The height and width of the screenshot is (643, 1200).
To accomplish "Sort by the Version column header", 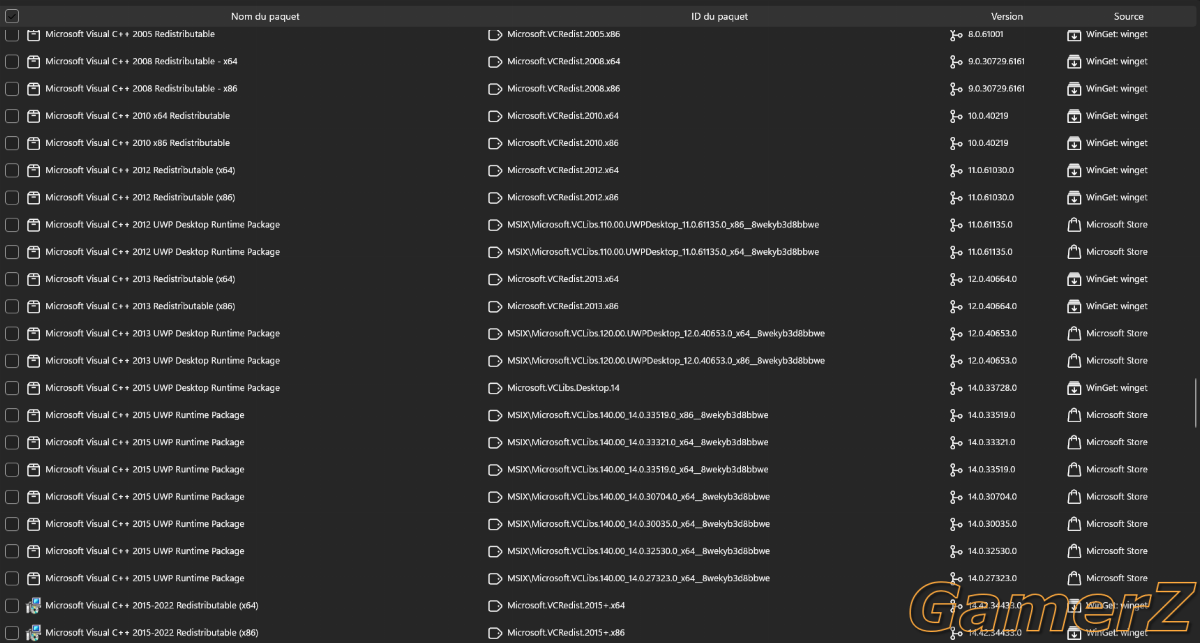I will (x=1007, y=16).
